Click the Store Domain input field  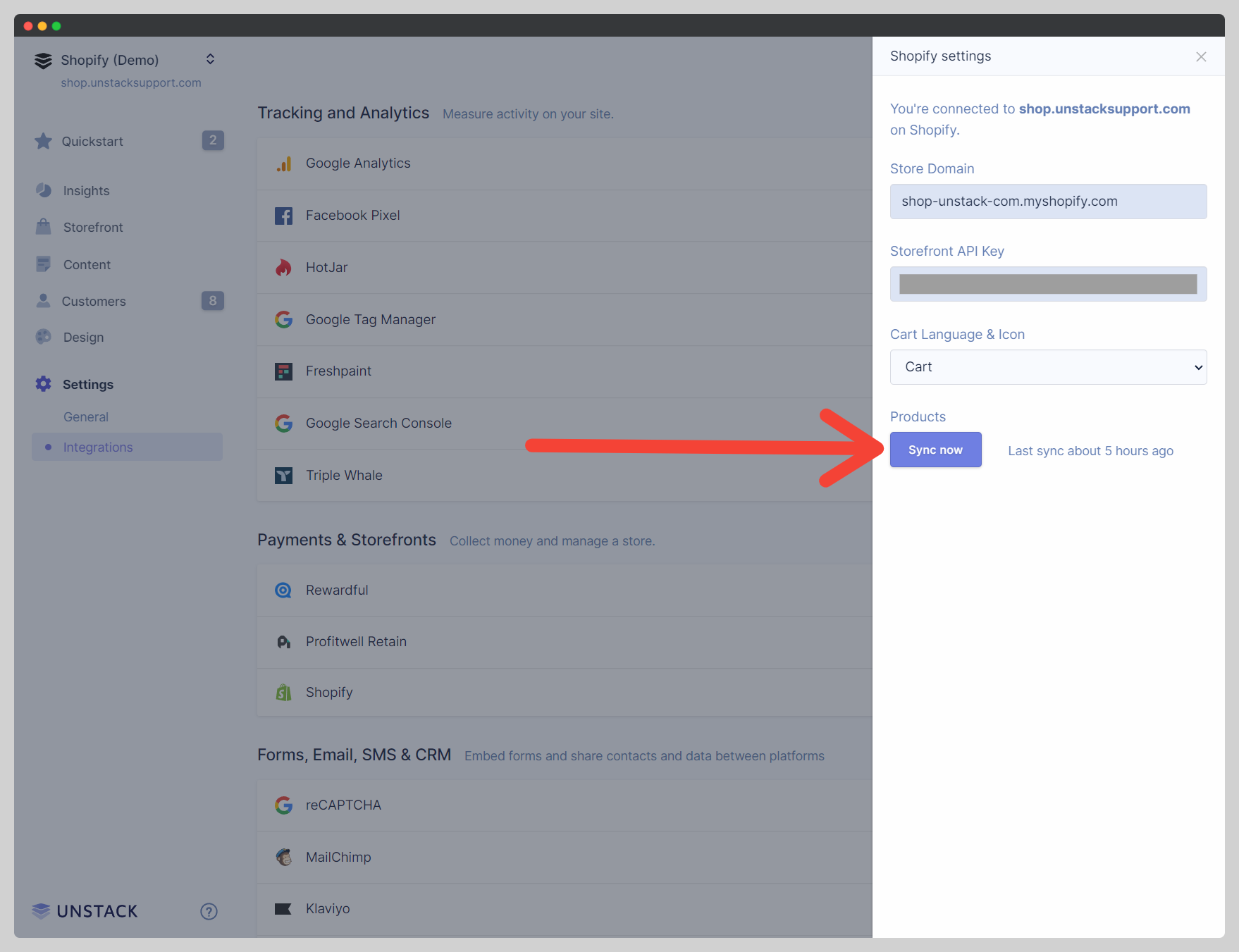1047,202
